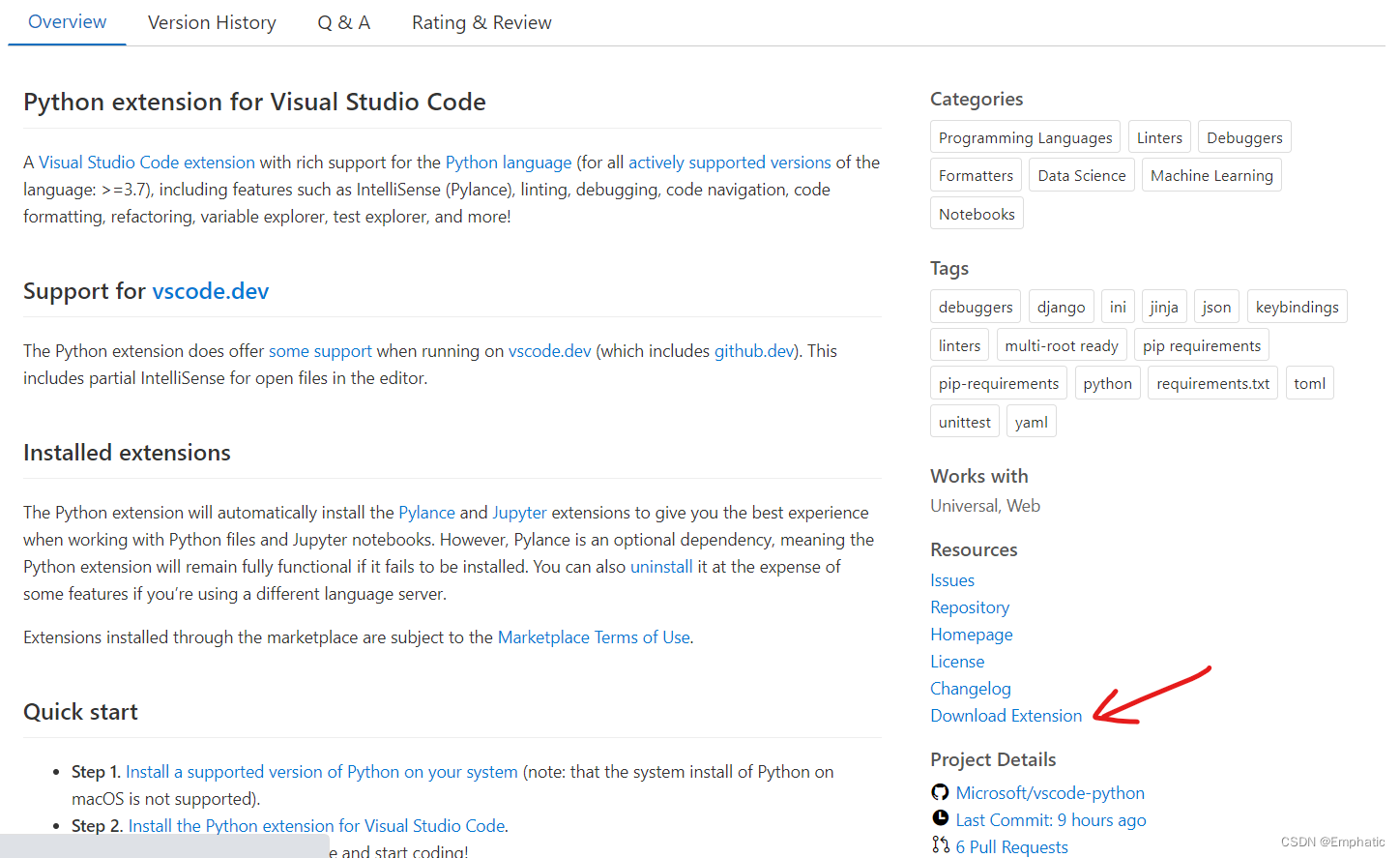The height and width of the screenshot is (858, 1400).
Task: Click the 'Universal, Web' text under Works with
Action: click(985, 506)
